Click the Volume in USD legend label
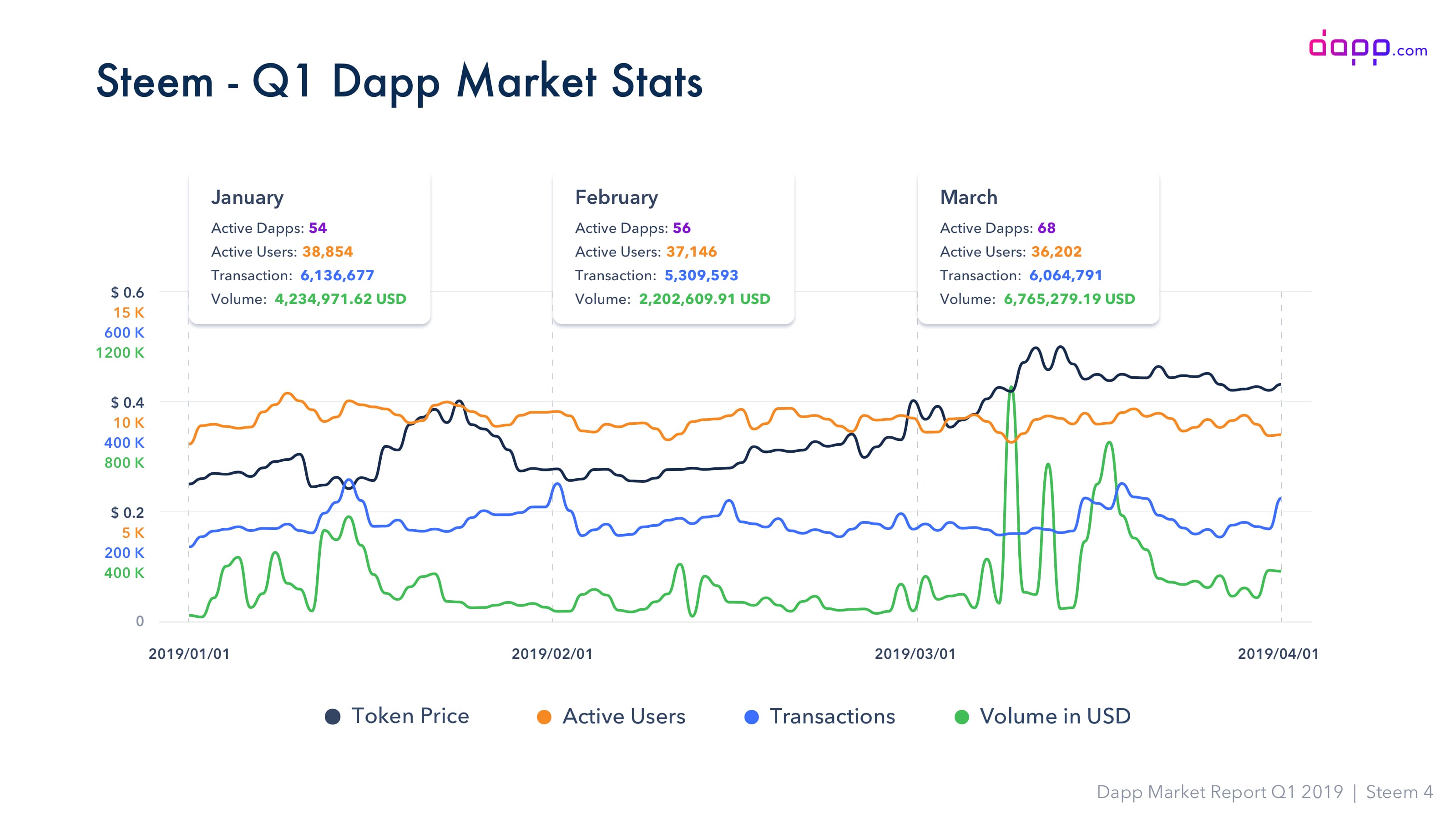This screenshot has width=1456, height=819. tap(1055, 716)
